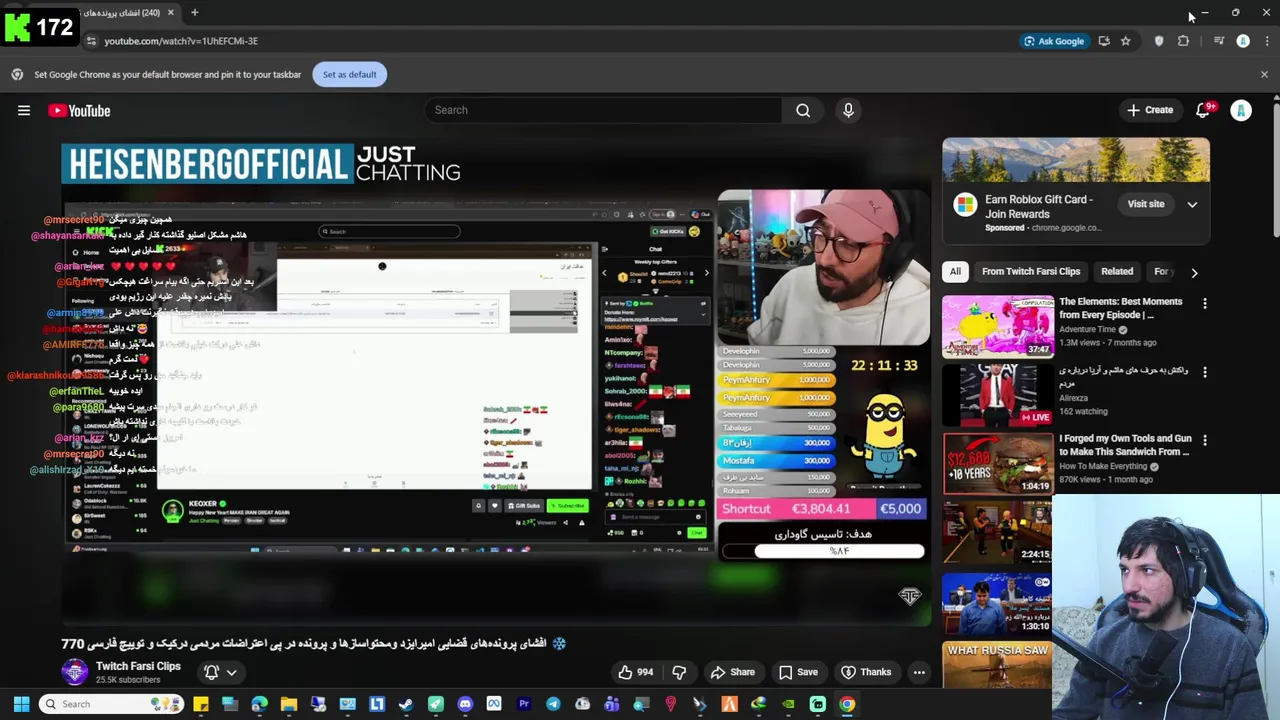Open Chrome media controls icon

(1218, 41)
